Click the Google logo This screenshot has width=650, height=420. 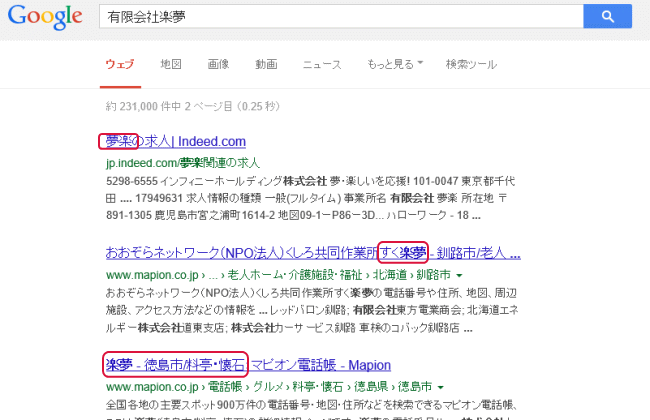[45, 17]
